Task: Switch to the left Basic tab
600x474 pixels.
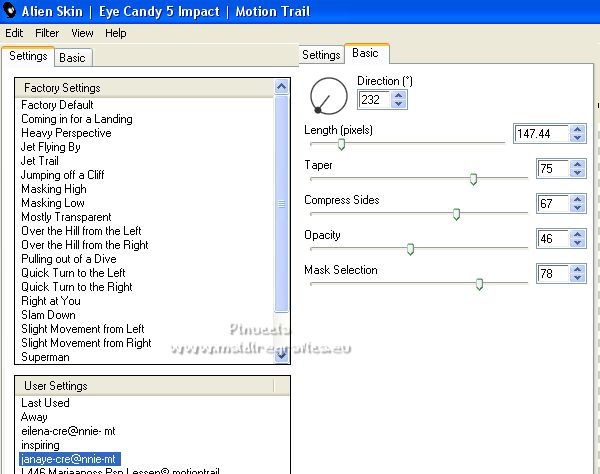Action: pos(72,58)
